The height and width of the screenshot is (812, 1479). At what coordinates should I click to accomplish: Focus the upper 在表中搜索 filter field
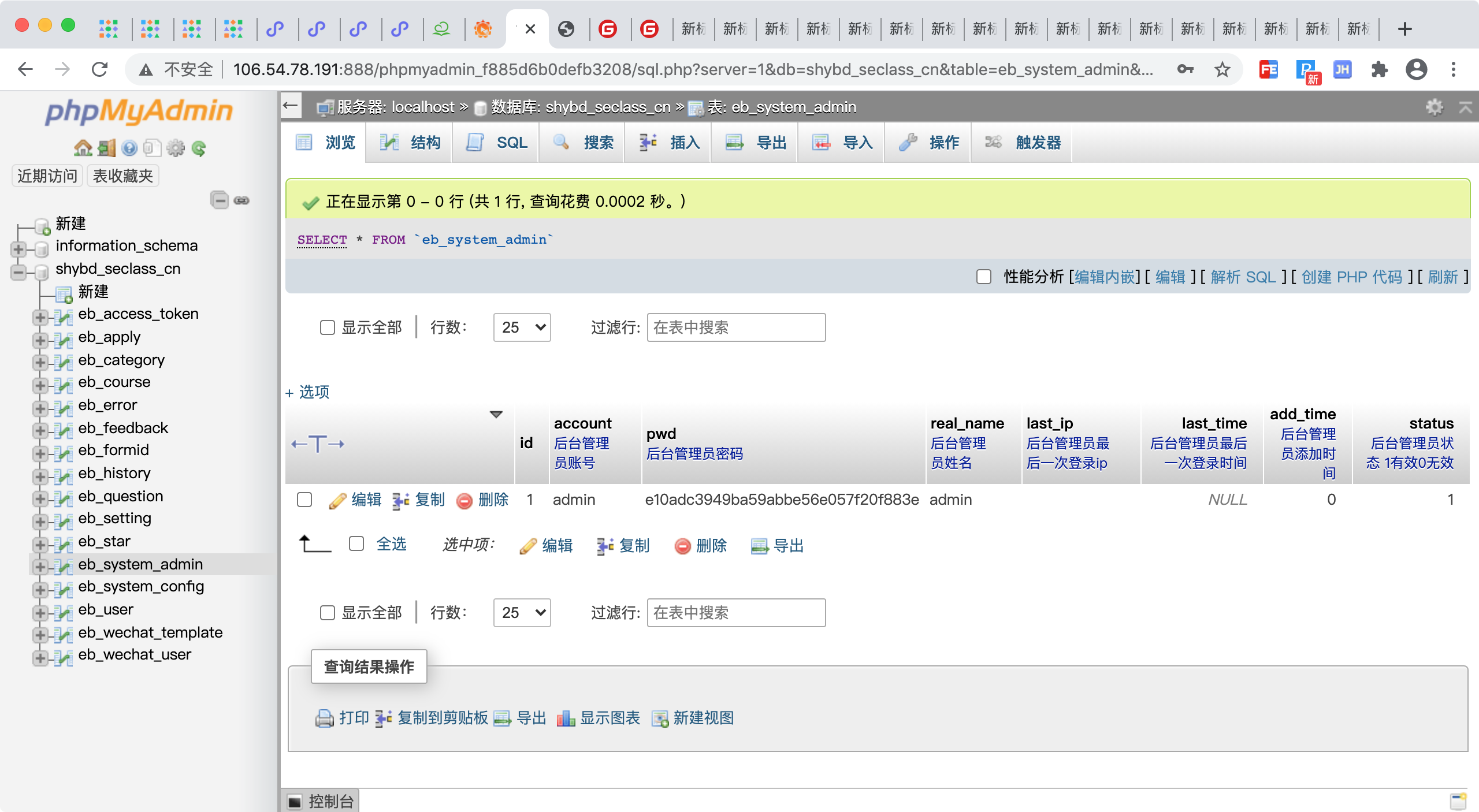click(x=736, y=327)
